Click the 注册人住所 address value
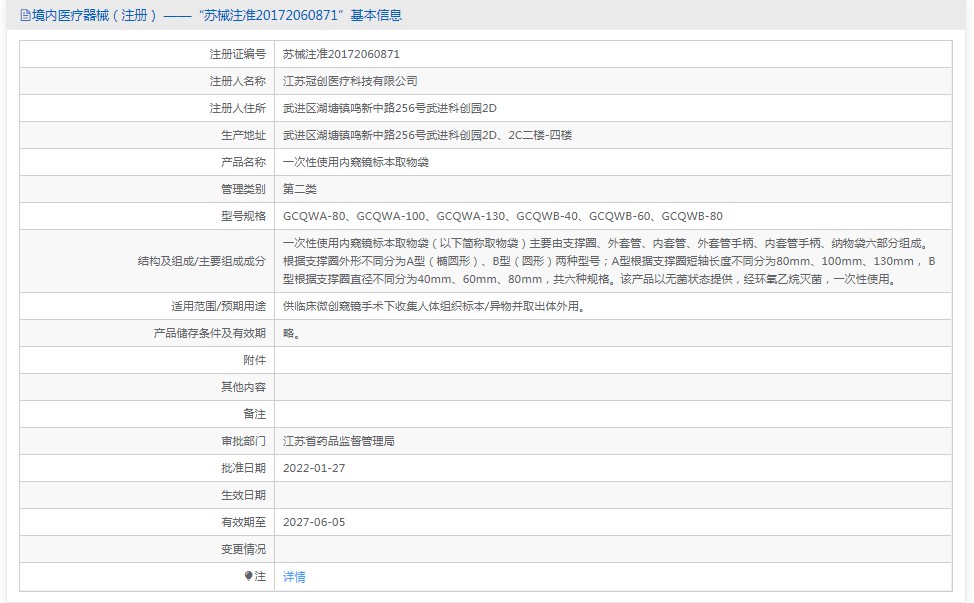This screenshot has width=974, height=603. tap(390, 108)
